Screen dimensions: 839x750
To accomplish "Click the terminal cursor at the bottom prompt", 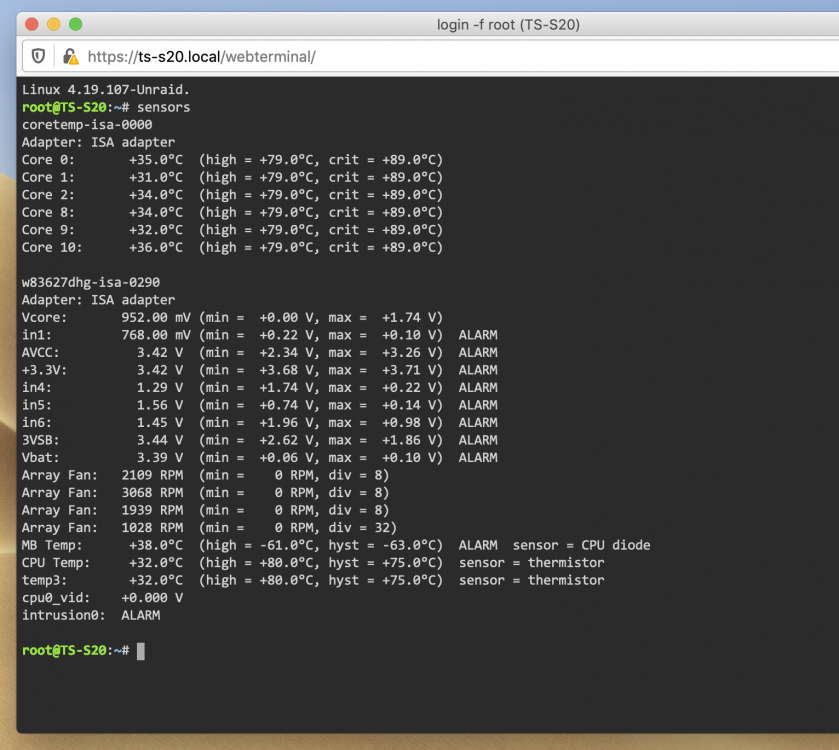I will tap(141, 651).
